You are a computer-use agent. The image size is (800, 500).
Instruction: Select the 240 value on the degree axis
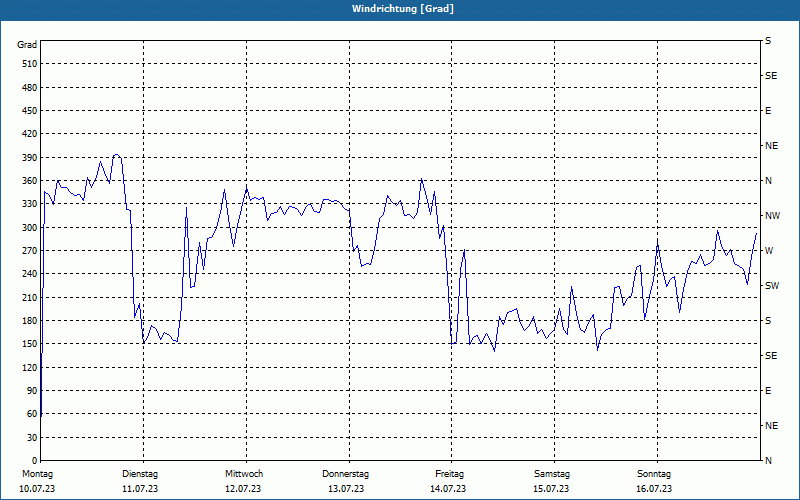coord(30,274)
